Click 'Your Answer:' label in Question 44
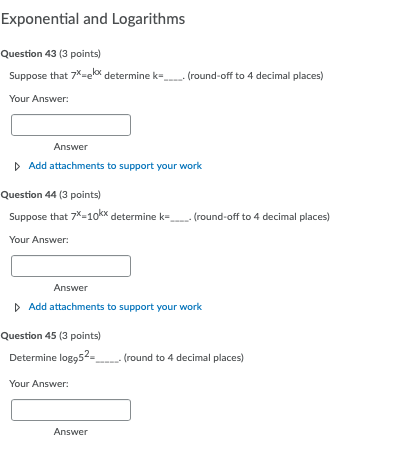The width and height of the screenshot is (415, 449). point(39,240)
